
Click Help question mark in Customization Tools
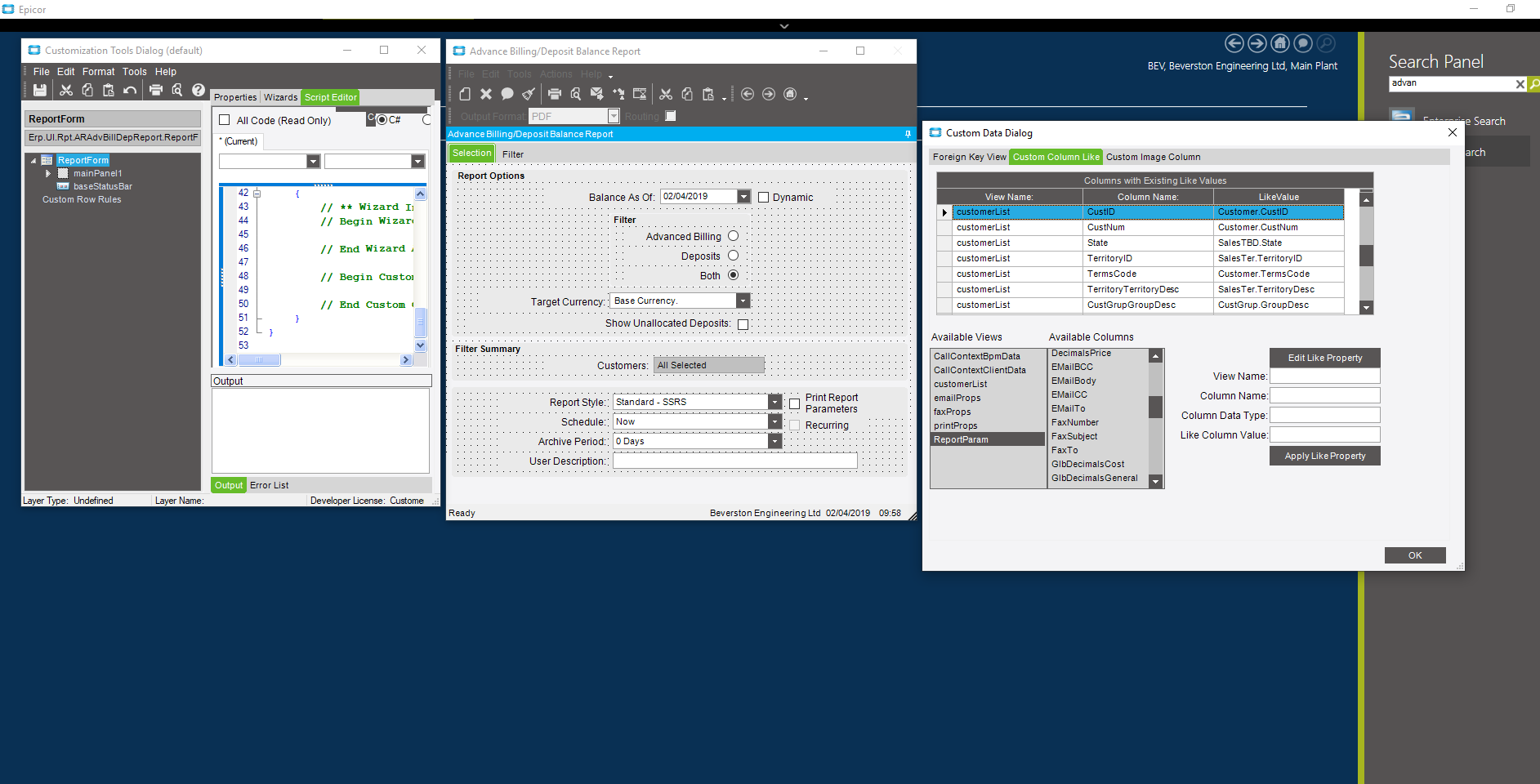coord(199,90)
